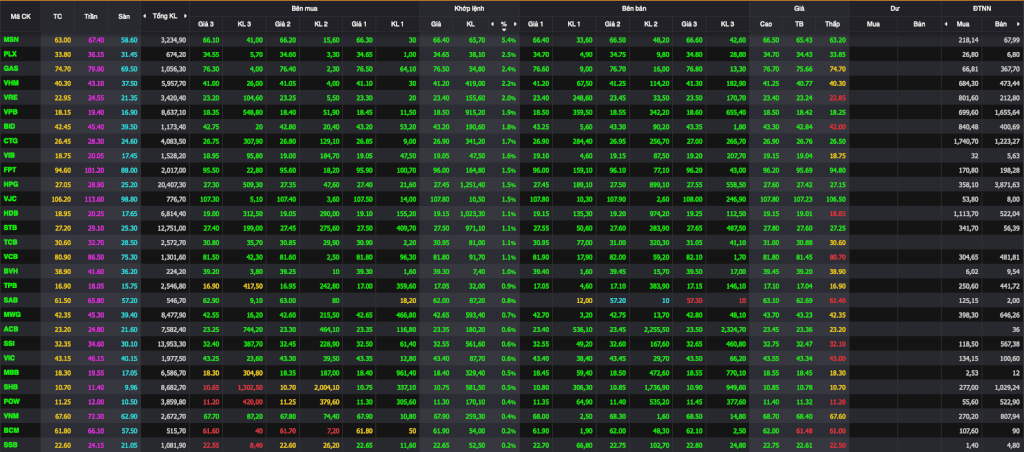The height and width of the screenshot is (452, 1024).
Task: Click the Mua header under Dư
Action: point(872,24)
